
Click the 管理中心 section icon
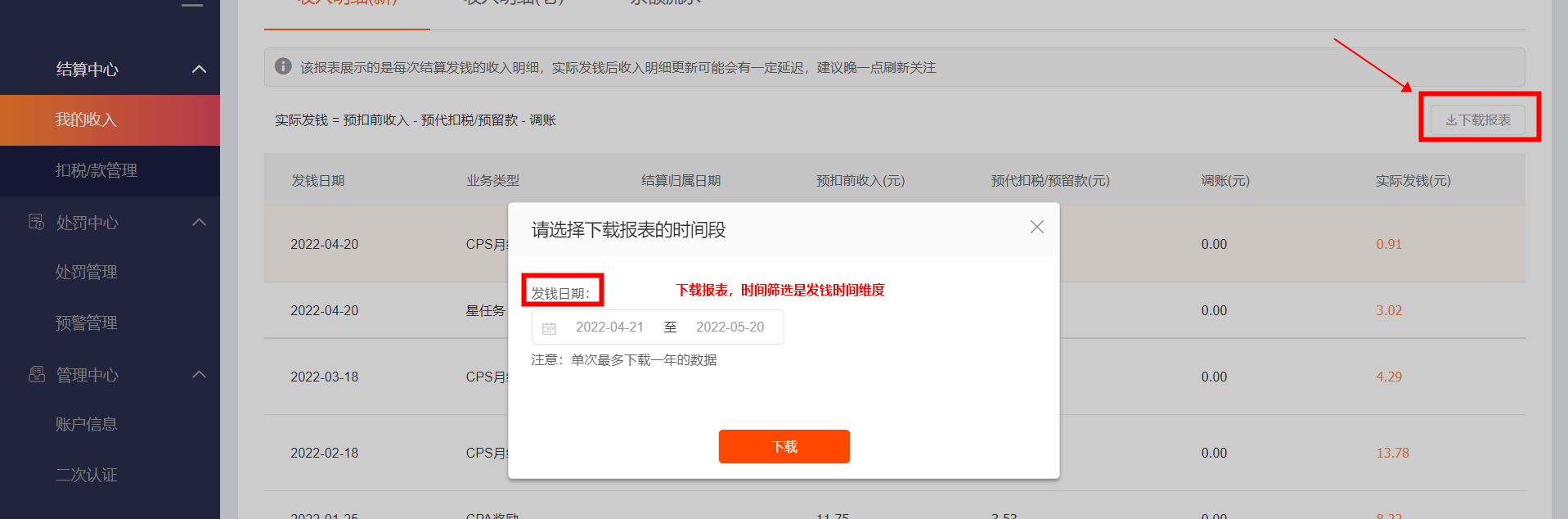tap(37, 374)
